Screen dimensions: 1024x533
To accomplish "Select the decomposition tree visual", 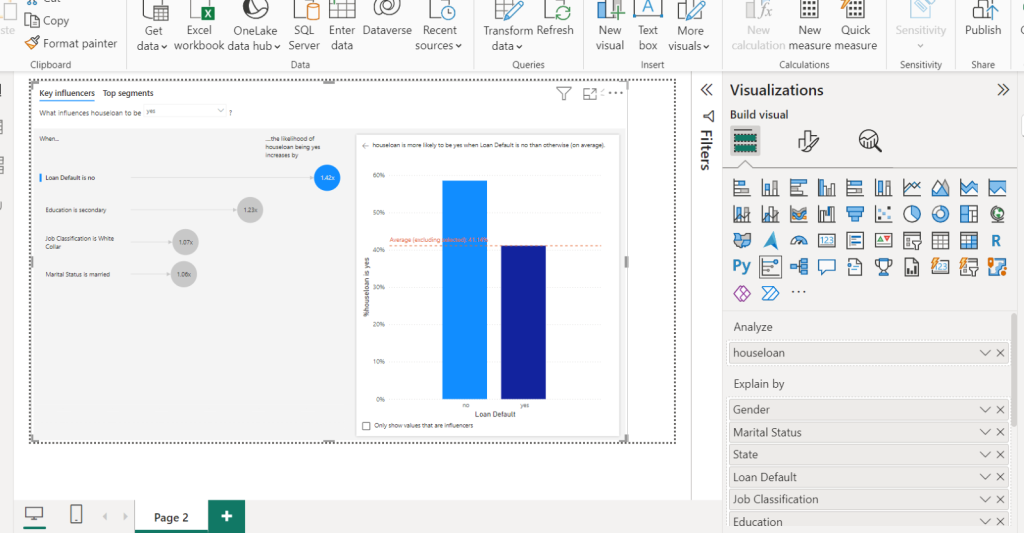I will [798, 266].
